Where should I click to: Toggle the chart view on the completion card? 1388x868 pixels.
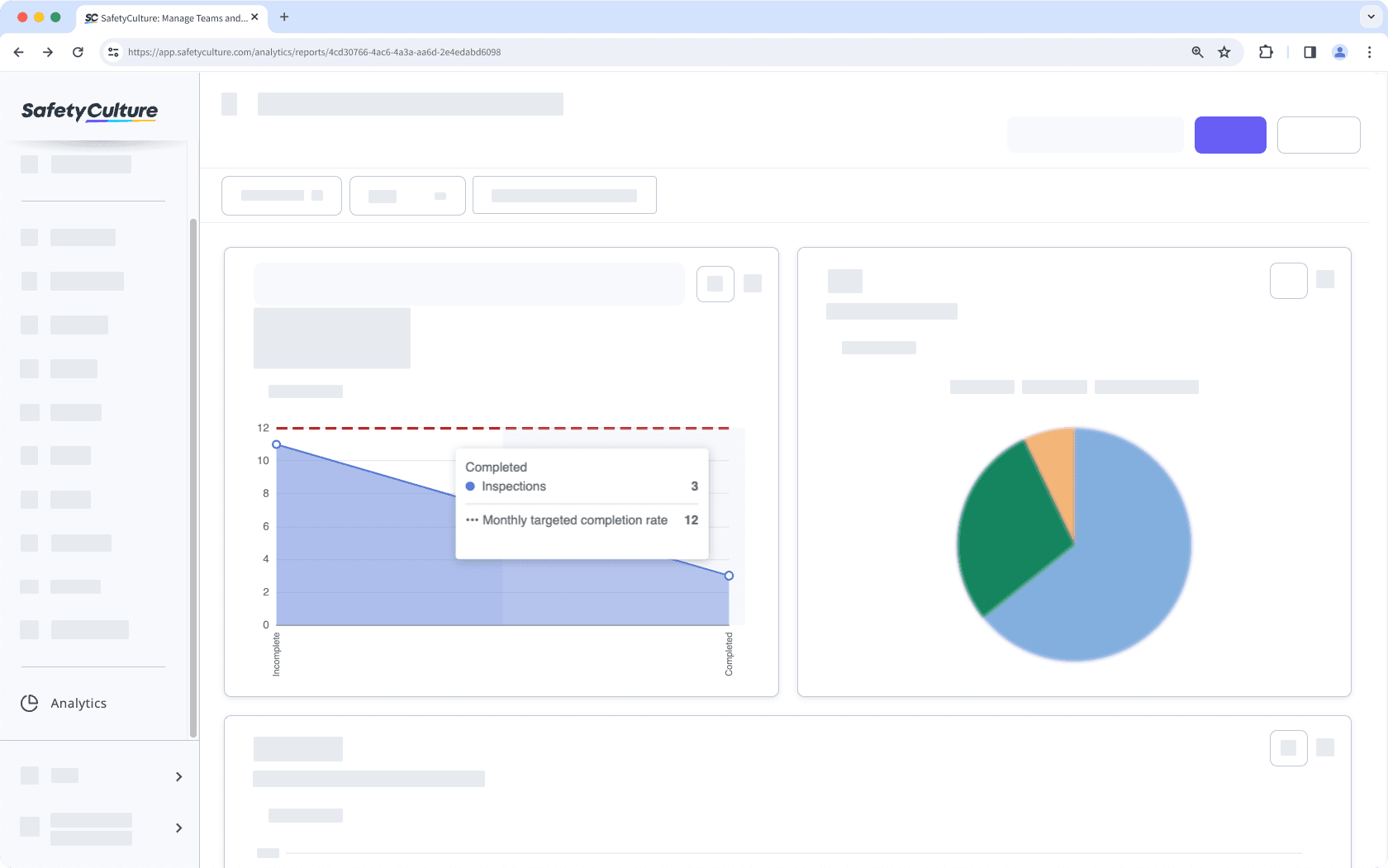pyautogui.click(x=715, y=283)
